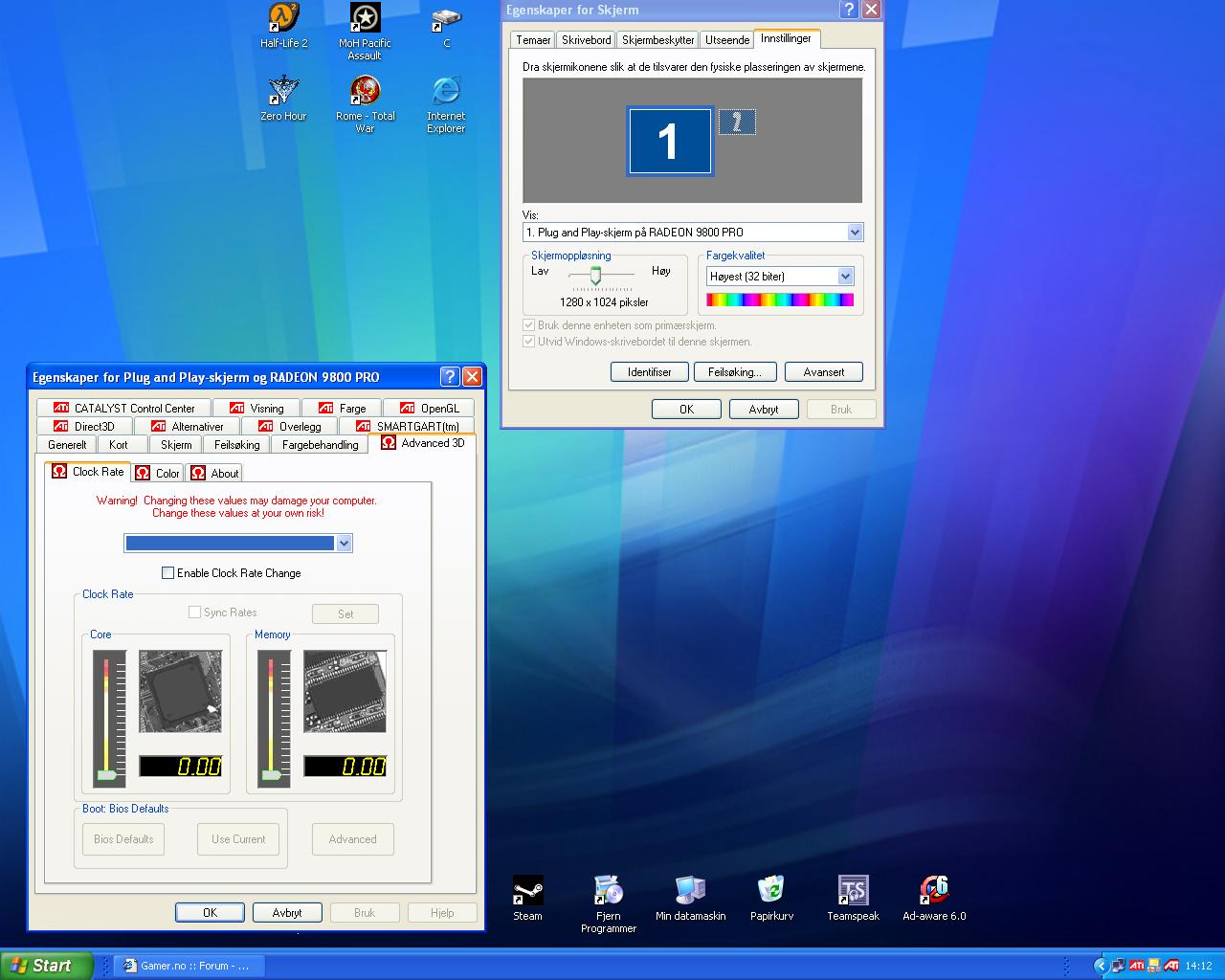Switch to the Temaer tab
Viewport: 1225px width, 980px height.
(x=533, y=40)
